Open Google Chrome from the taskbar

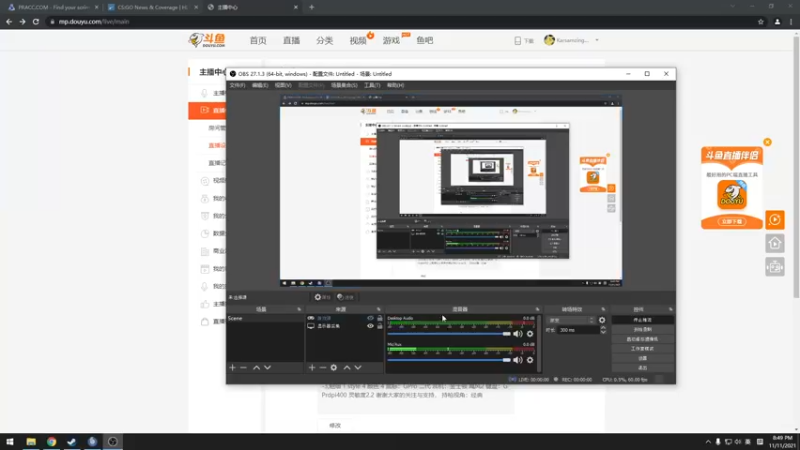pyautogui.click(x=52, y=441)
